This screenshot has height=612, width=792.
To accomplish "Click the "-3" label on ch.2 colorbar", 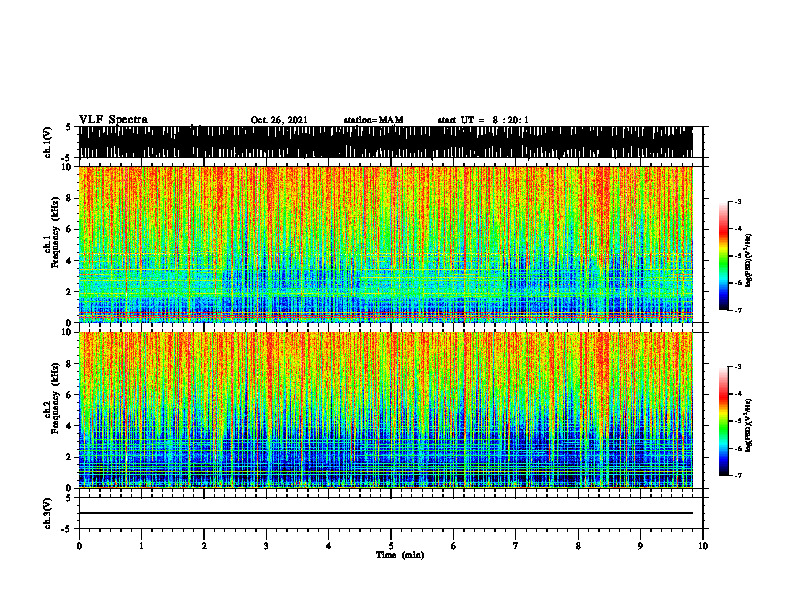I will 738,367.
